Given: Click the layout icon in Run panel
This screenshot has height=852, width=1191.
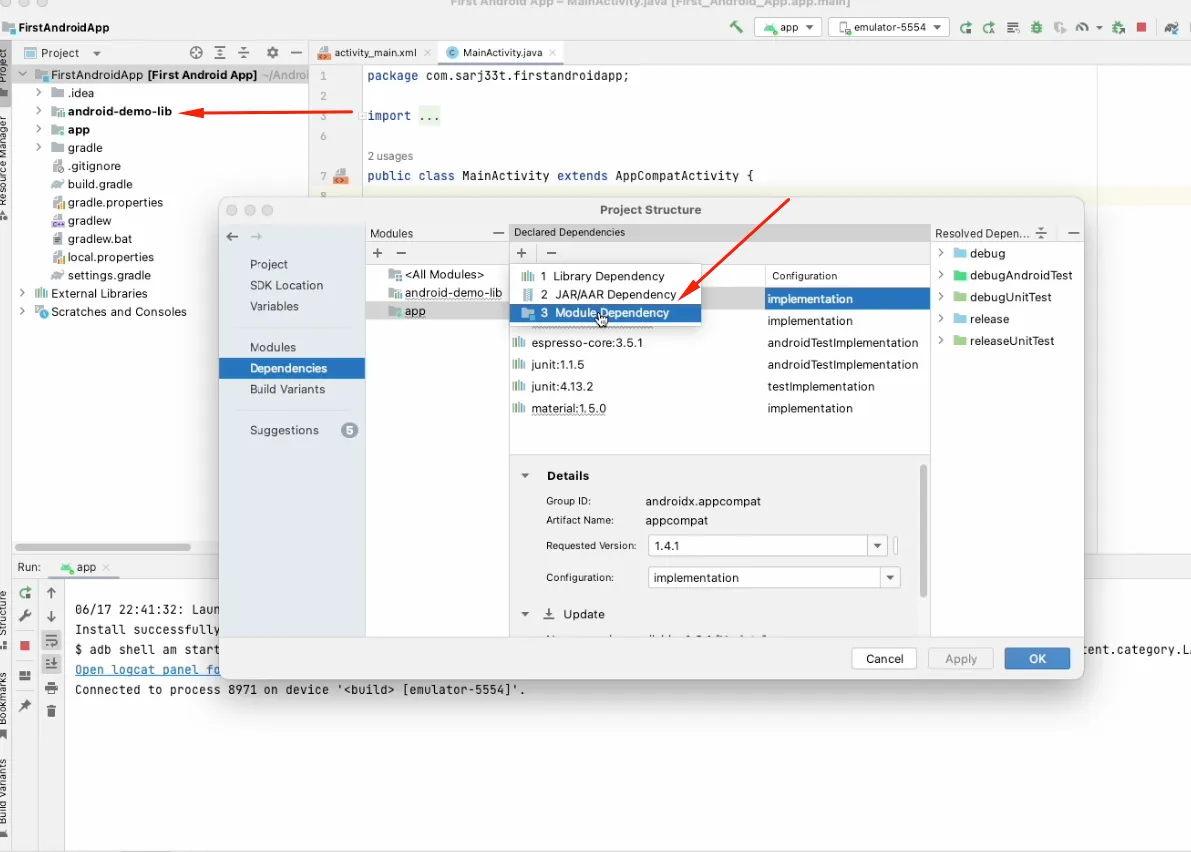Looking at the screenshot, I should pyautogui.click(x=25, y=675).
